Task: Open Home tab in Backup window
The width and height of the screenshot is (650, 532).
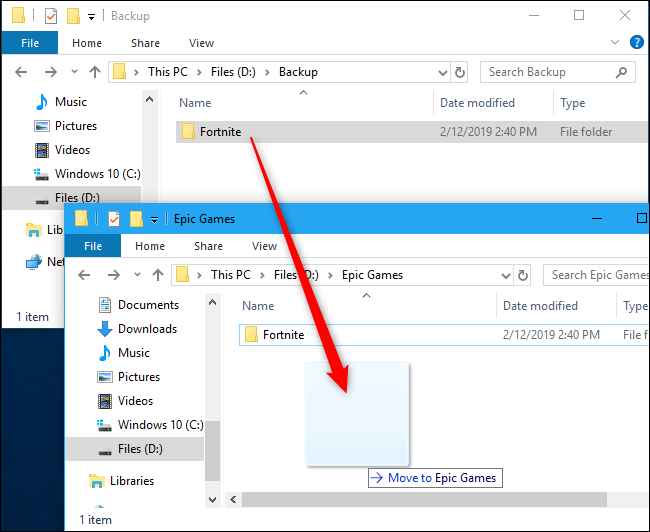Action: [x=87, y=43]
